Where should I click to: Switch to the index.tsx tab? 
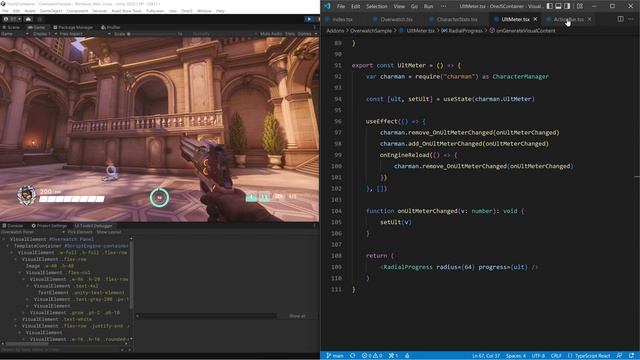coord(340,19)
